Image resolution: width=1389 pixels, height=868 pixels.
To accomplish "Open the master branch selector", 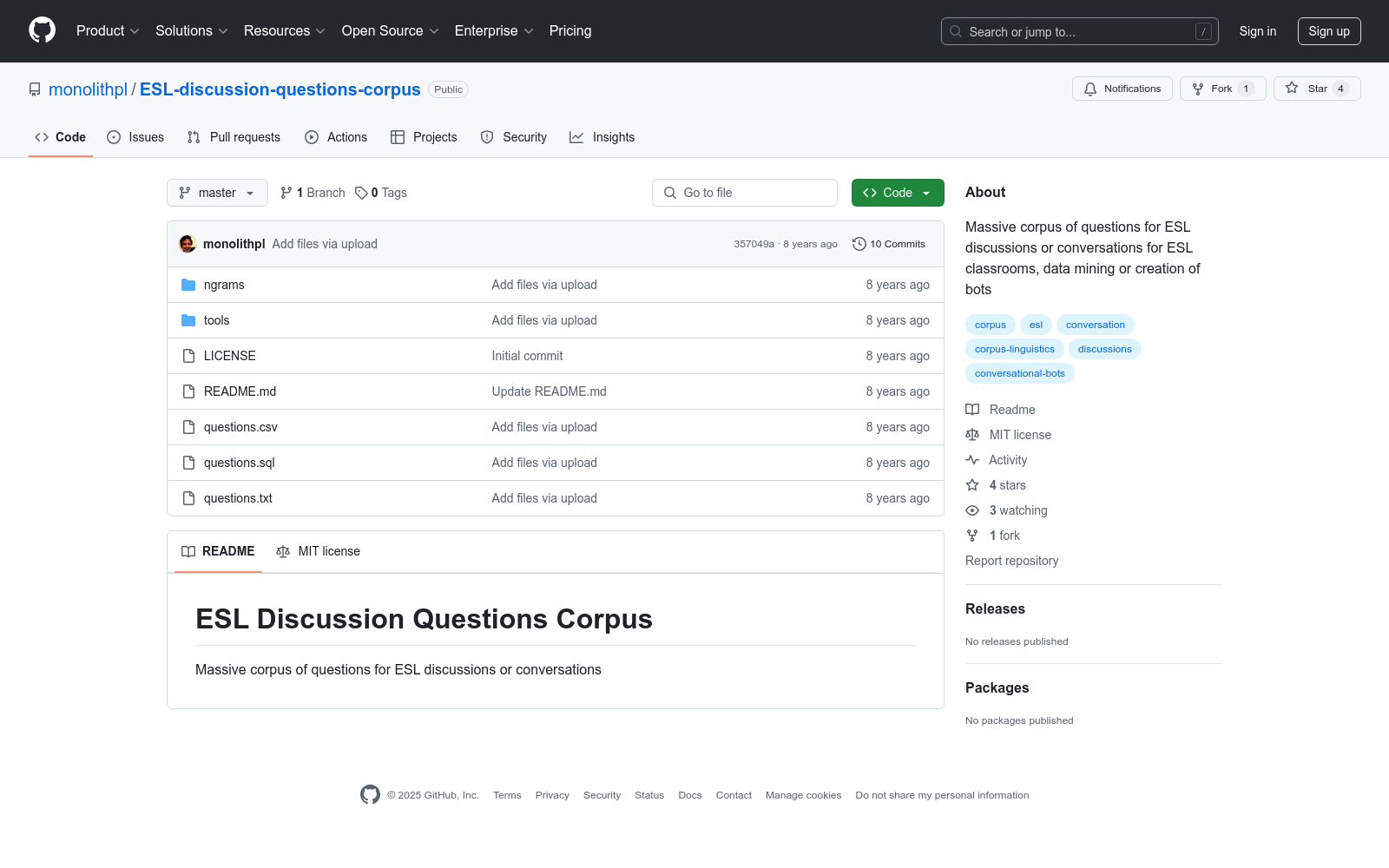I will [217, 193].
